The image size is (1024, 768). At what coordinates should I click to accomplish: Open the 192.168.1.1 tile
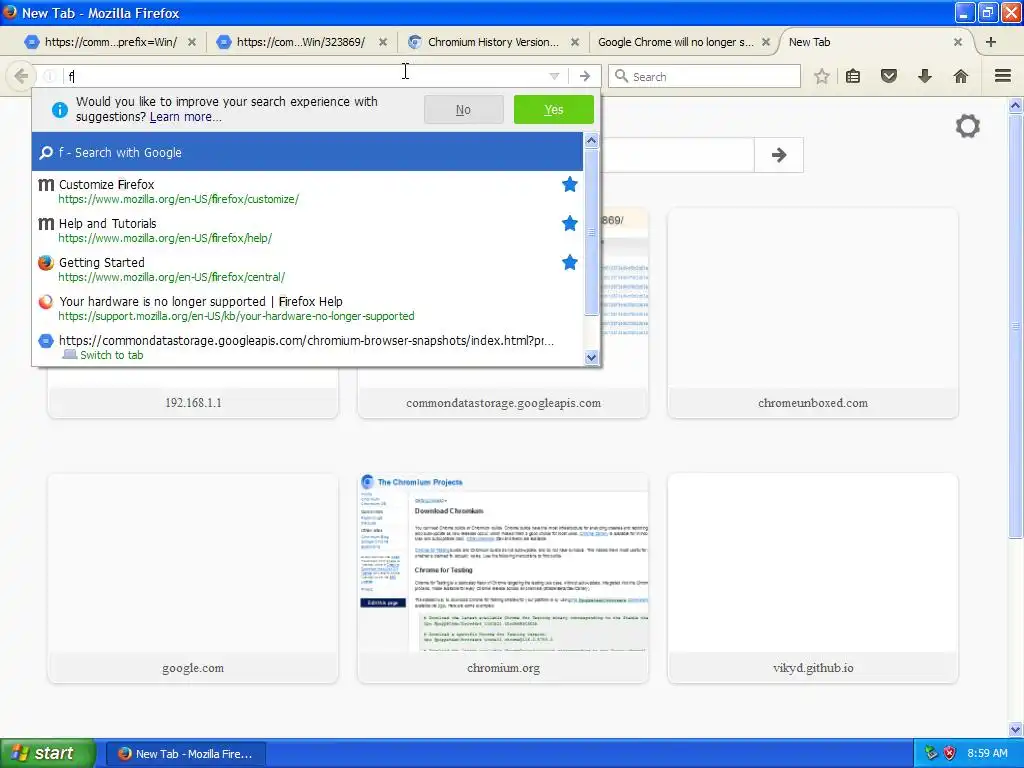click(x=193, y=313)
